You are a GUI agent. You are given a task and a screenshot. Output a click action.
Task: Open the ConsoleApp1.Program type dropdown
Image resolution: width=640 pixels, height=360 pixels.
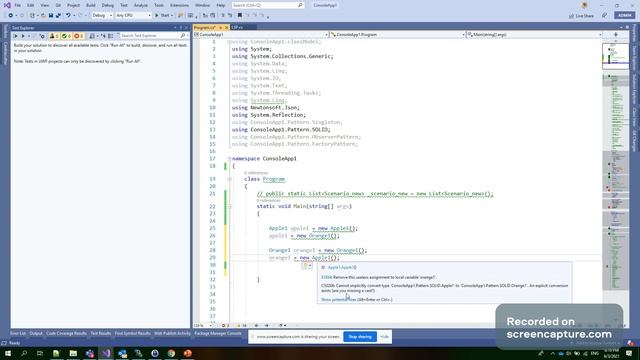398,35
